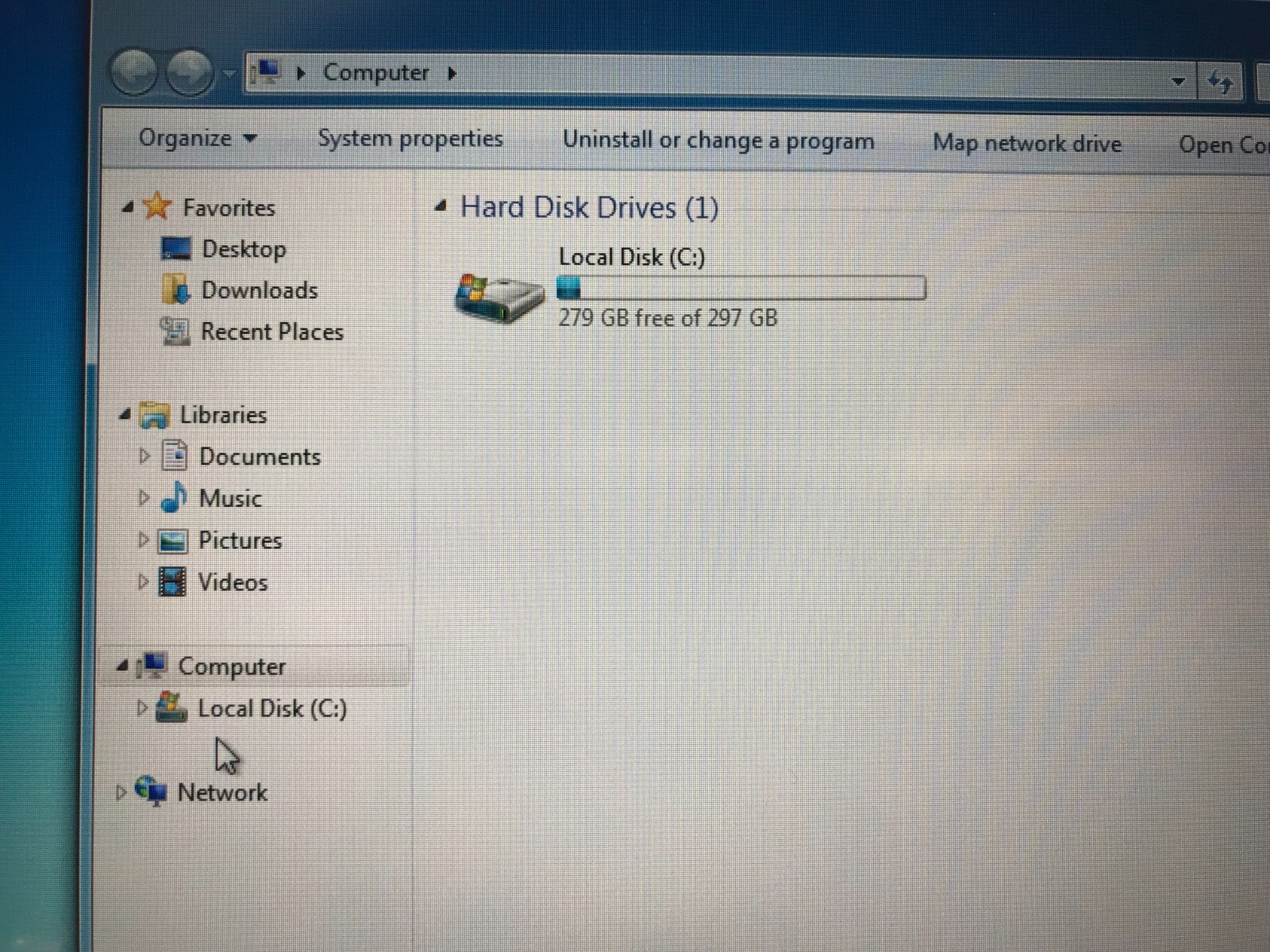This screenshot has width=1270, height=952.
Task: Select the Local Disk (C:) drive icon
Action: point(499,298)
